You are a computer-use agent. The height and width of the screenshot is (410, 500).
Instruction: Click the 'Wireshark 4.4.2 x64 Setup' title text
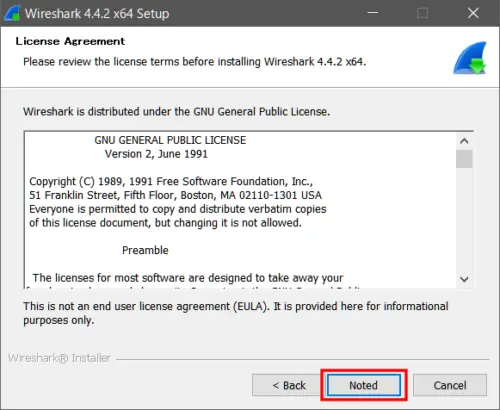pos(97,14)
